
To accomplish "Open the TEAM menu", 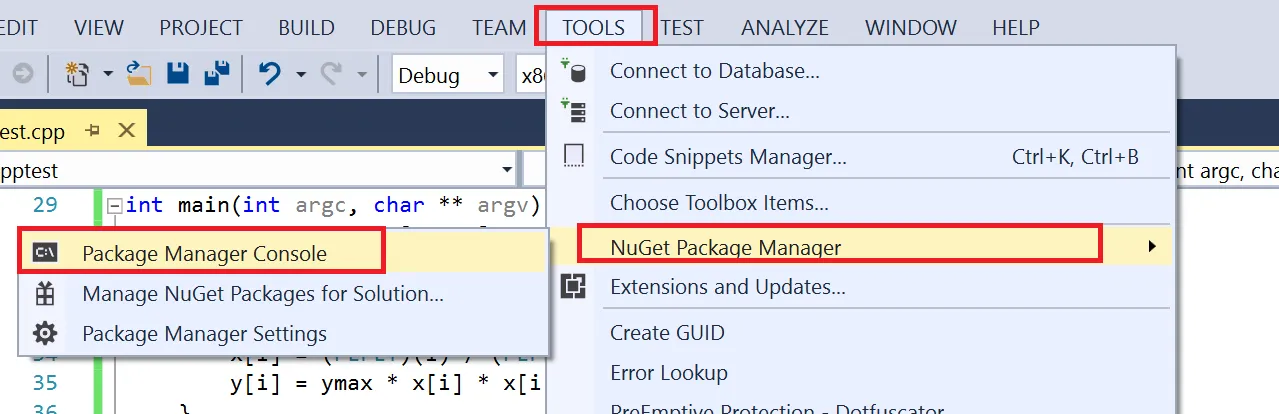I will [499, 28].
